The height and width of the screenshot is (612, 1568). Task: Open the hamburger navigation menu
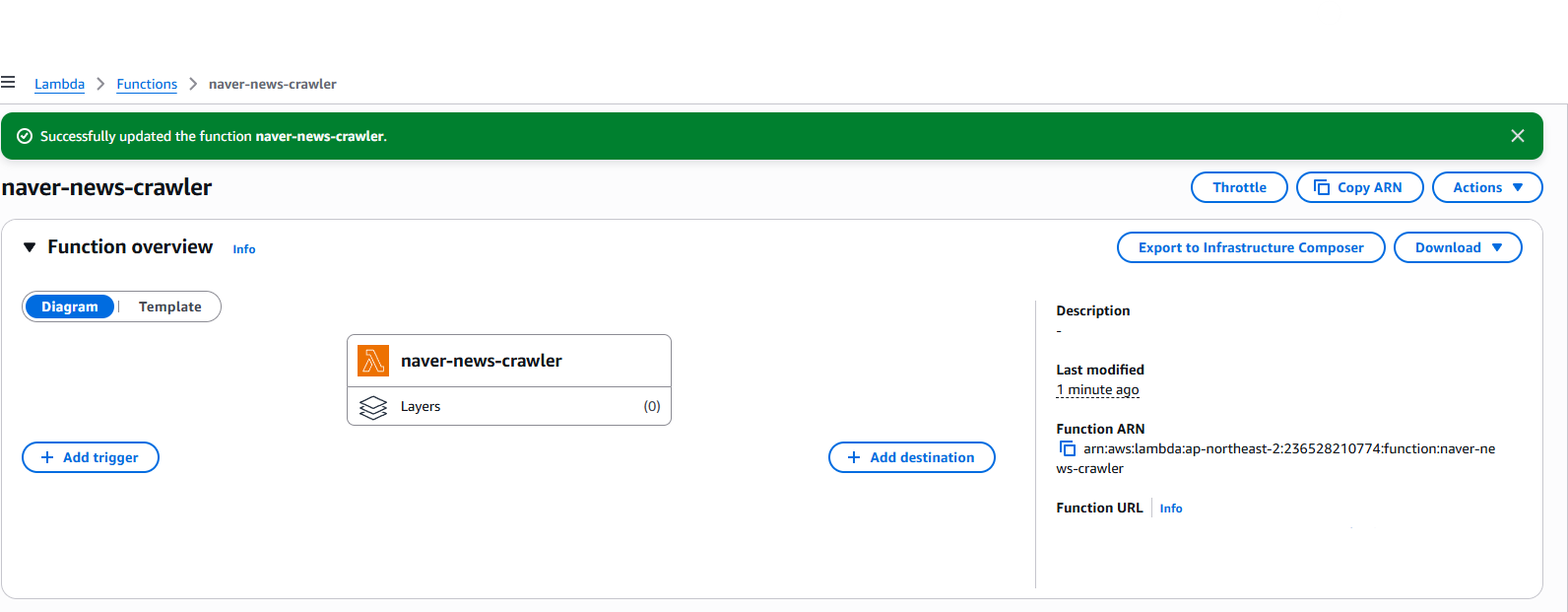point(8,83)
